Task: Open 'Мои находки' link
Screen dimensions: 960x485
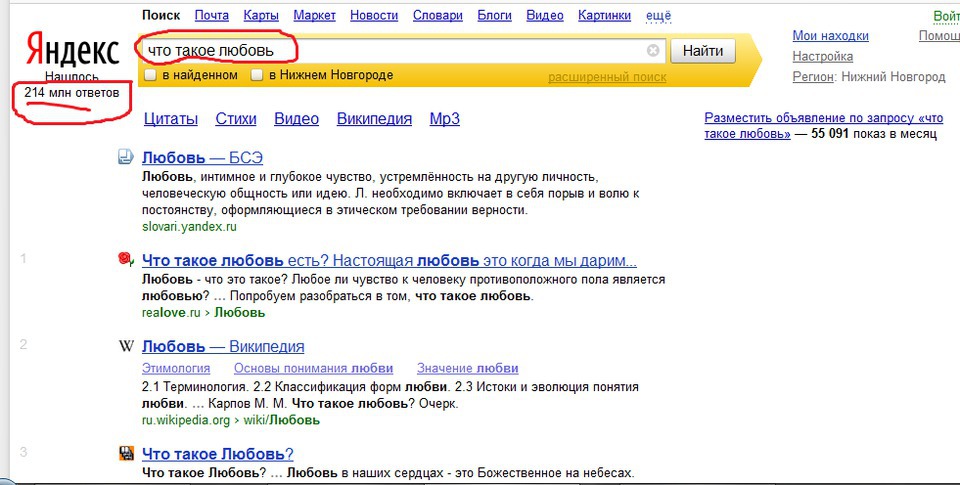Action: (x=830, y=36)
